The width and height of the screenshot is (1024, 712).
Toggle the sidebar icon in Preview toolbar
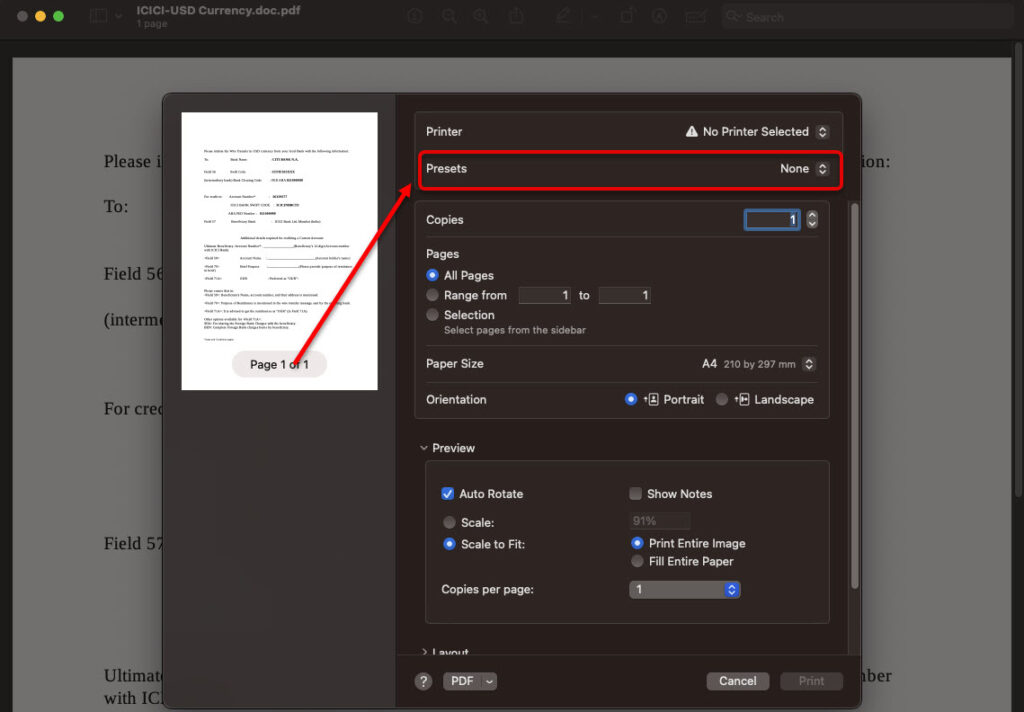click(98, 16)
